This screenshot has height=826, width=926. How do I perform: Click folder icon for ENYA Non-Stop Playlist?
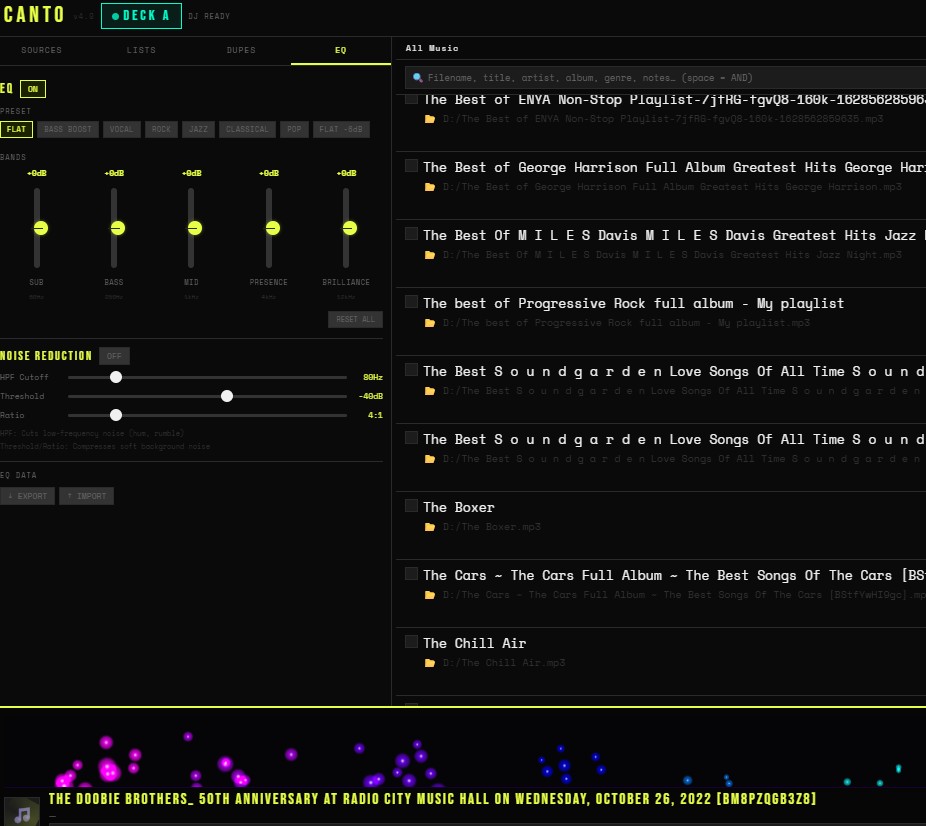430,119
